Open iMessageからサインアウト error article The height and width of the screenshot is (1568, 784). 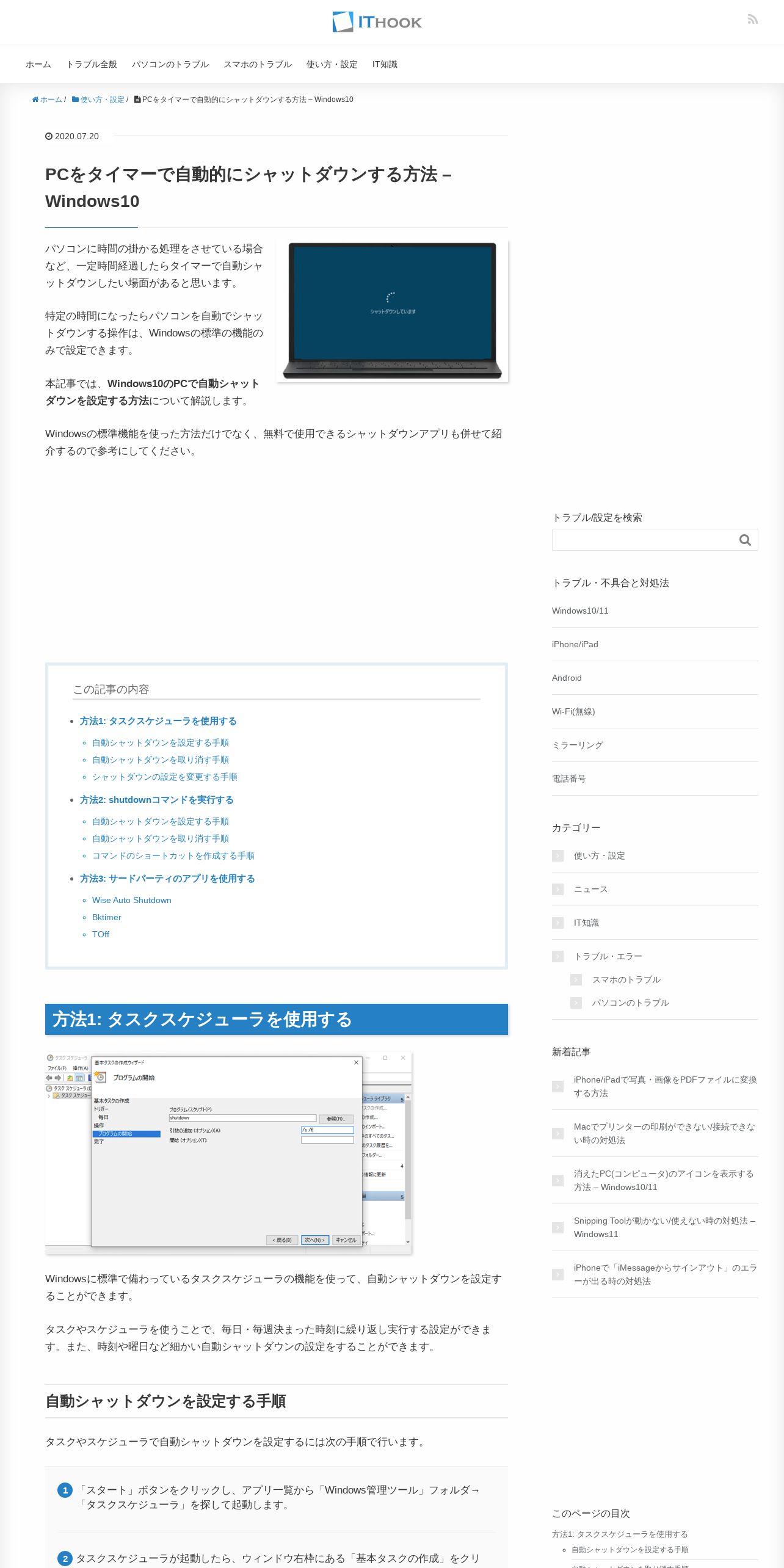[x=666, y=1274]
